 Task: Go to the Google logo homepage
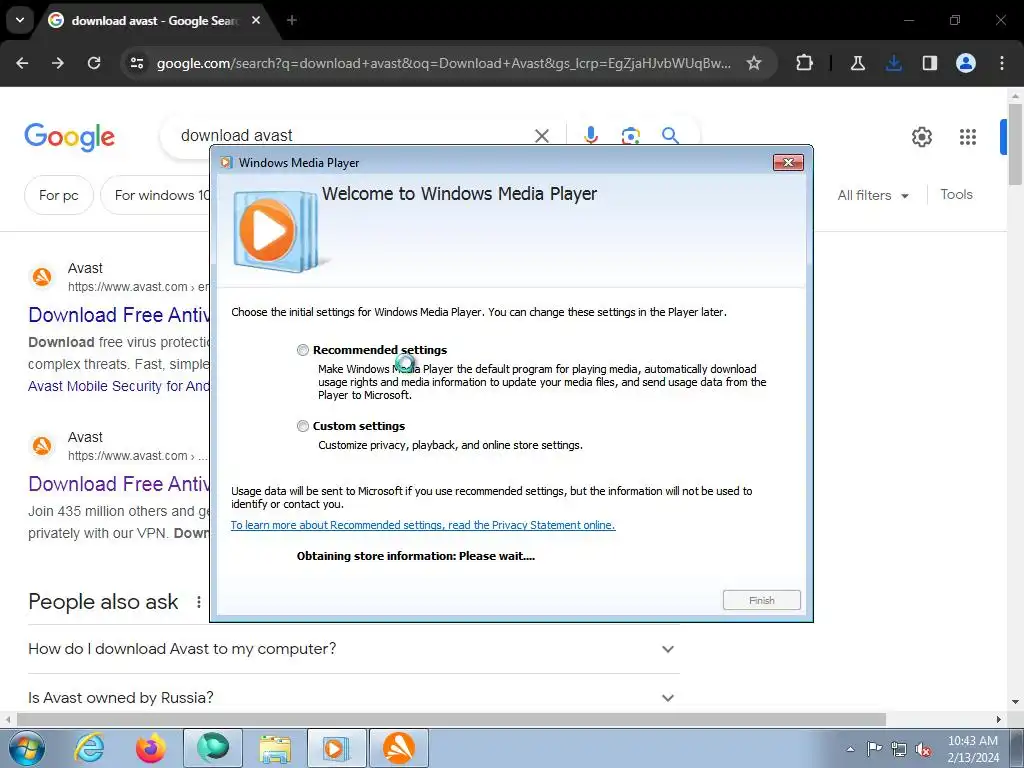(69, 136)
